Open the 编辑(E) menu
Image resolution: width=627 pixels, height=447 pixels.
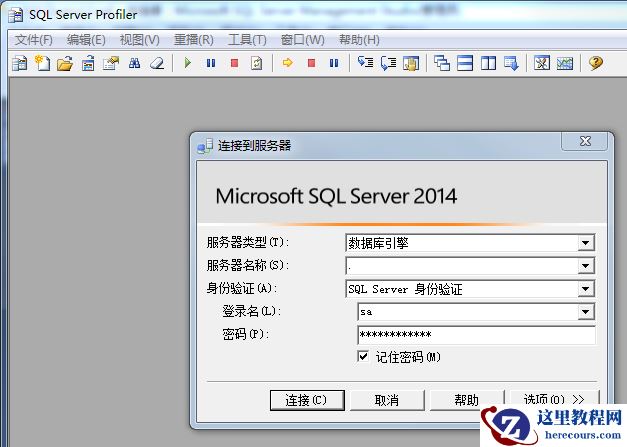point(86,40)
